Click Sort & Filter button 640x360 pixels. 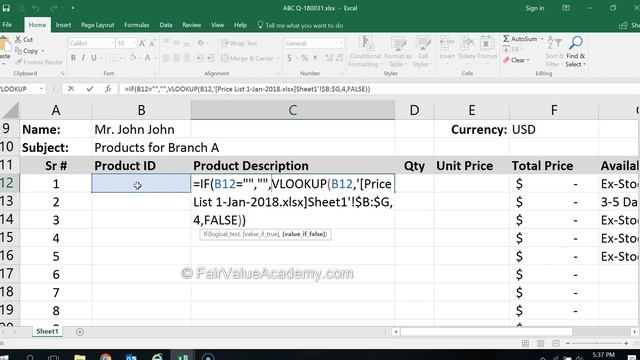[x=554, y=52]
